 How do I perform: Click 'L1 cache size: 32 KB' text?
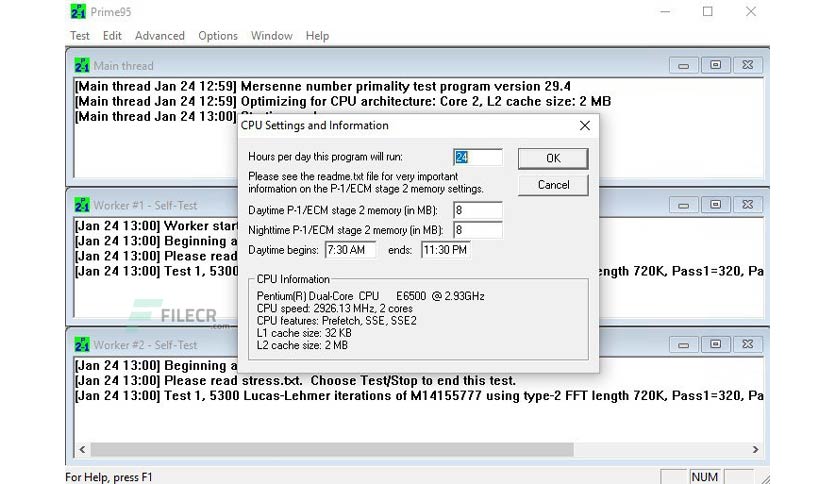(x=304, y=333)
